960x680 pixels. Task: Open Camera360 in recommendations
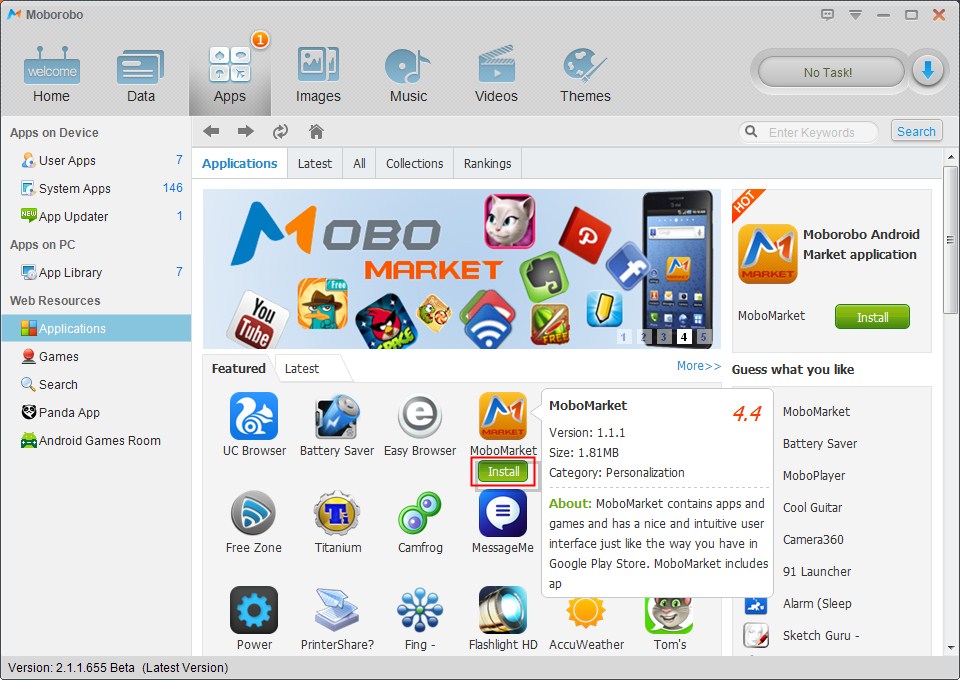(x=813, y=539)
